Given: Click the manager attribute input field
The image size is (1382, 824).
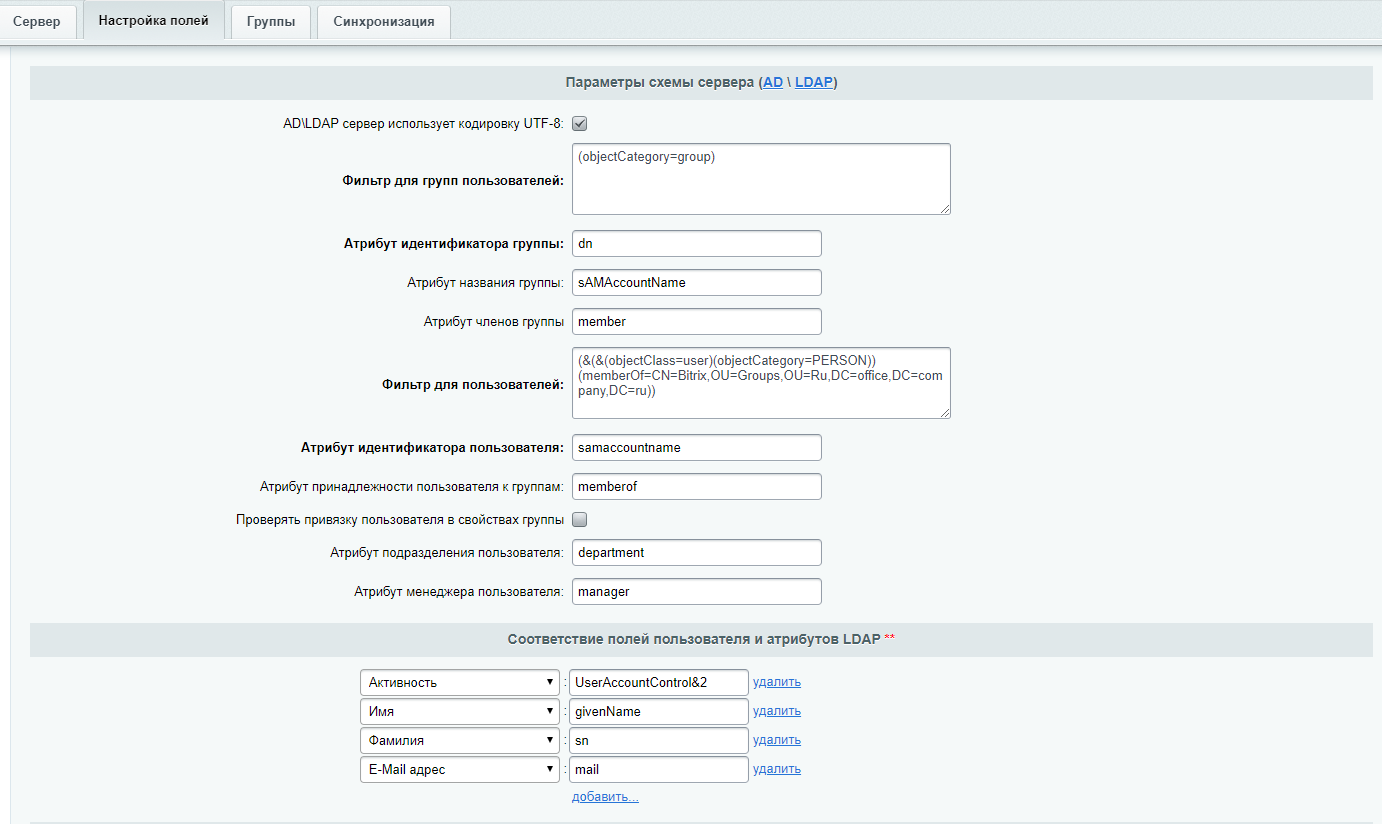Looking at the screenshot, I should coord(696,592).
